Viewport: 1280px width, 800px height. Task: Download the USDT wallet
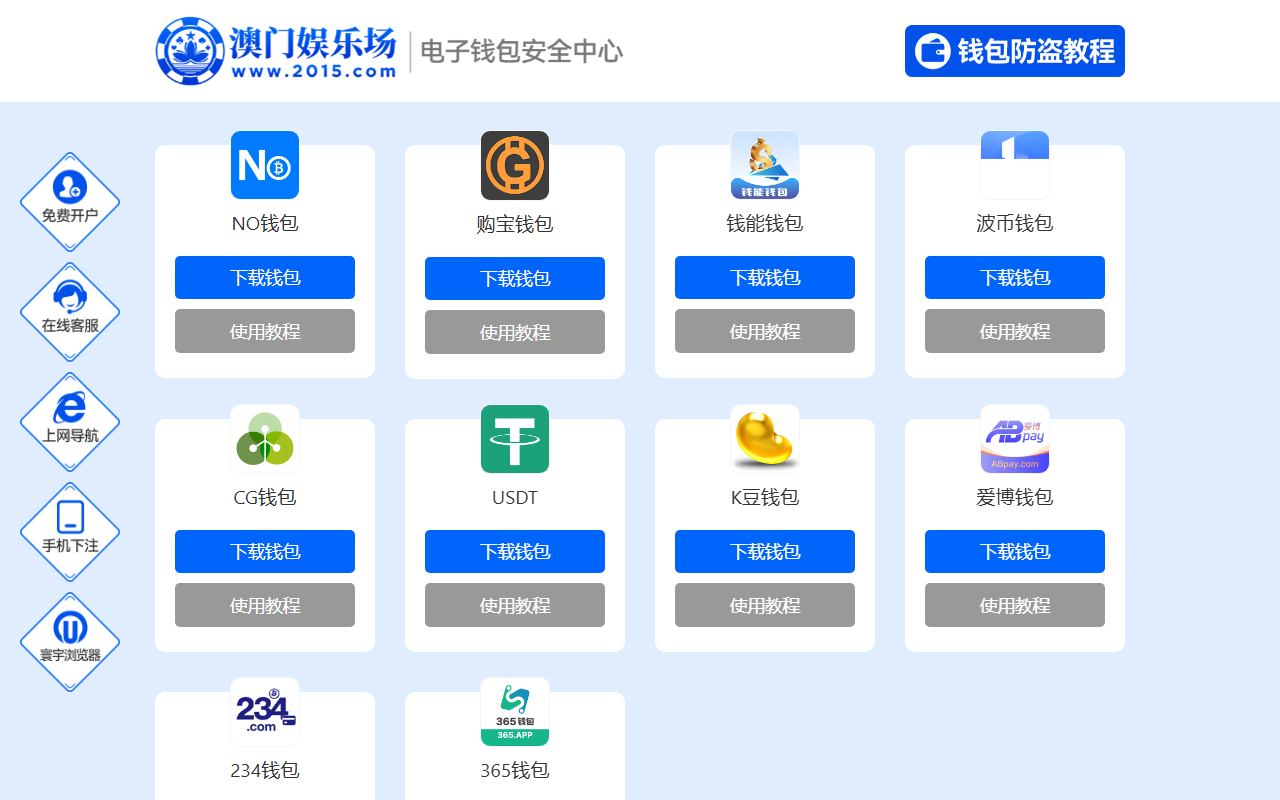click(x=515, y=551)
